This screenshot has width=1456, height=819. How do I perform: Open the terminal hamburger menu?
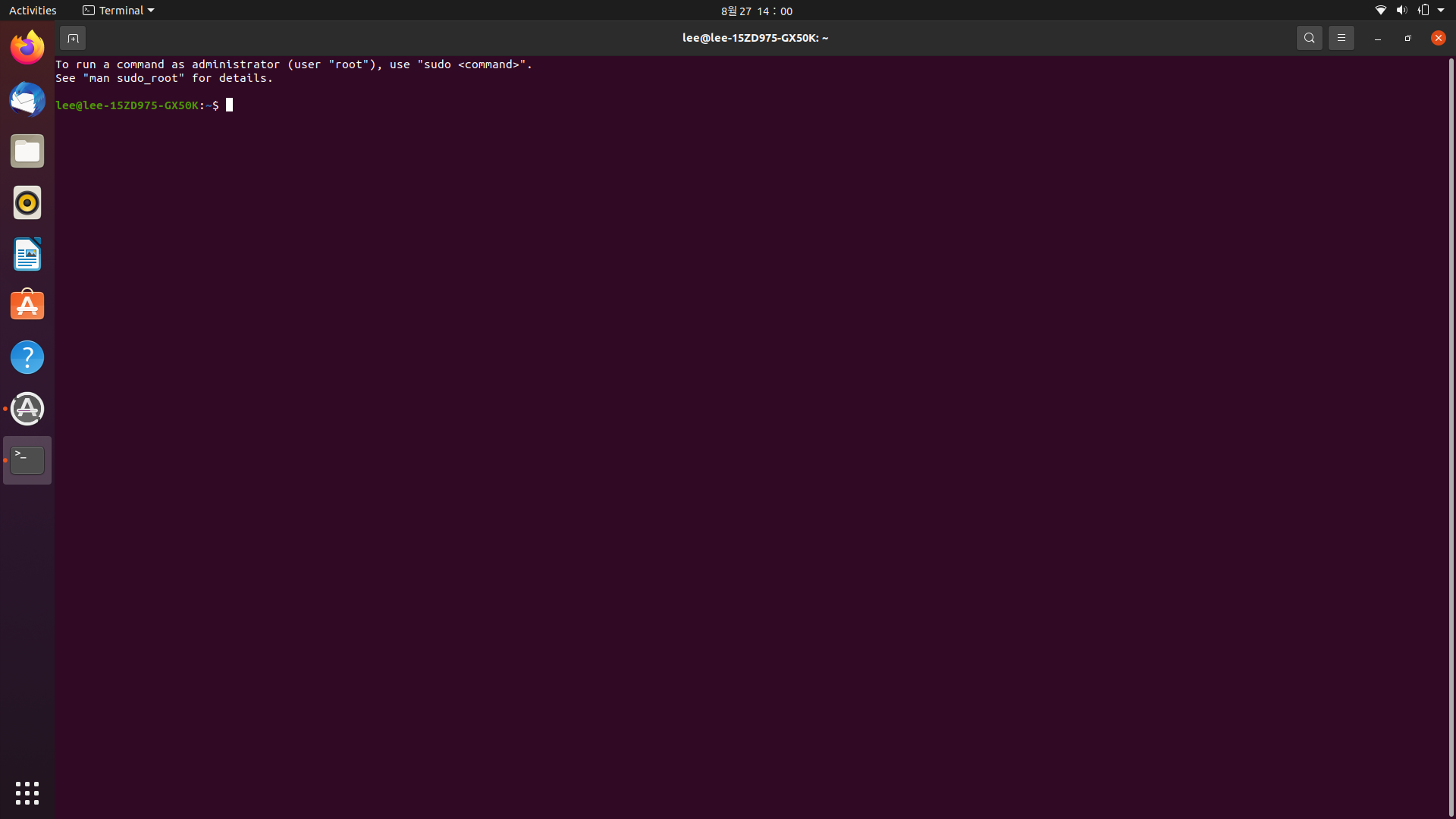click(x=1341, y=38)
